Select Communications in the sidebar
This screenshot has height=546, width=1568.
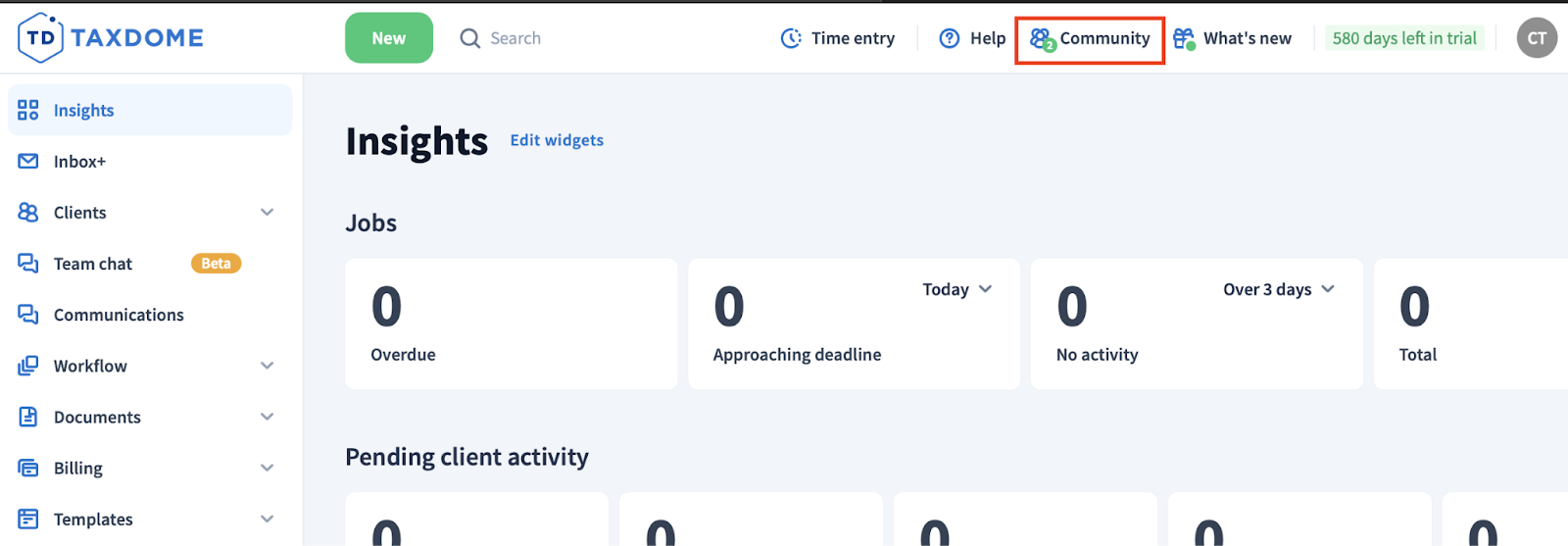pyautogui.click(x=119, y=315)
